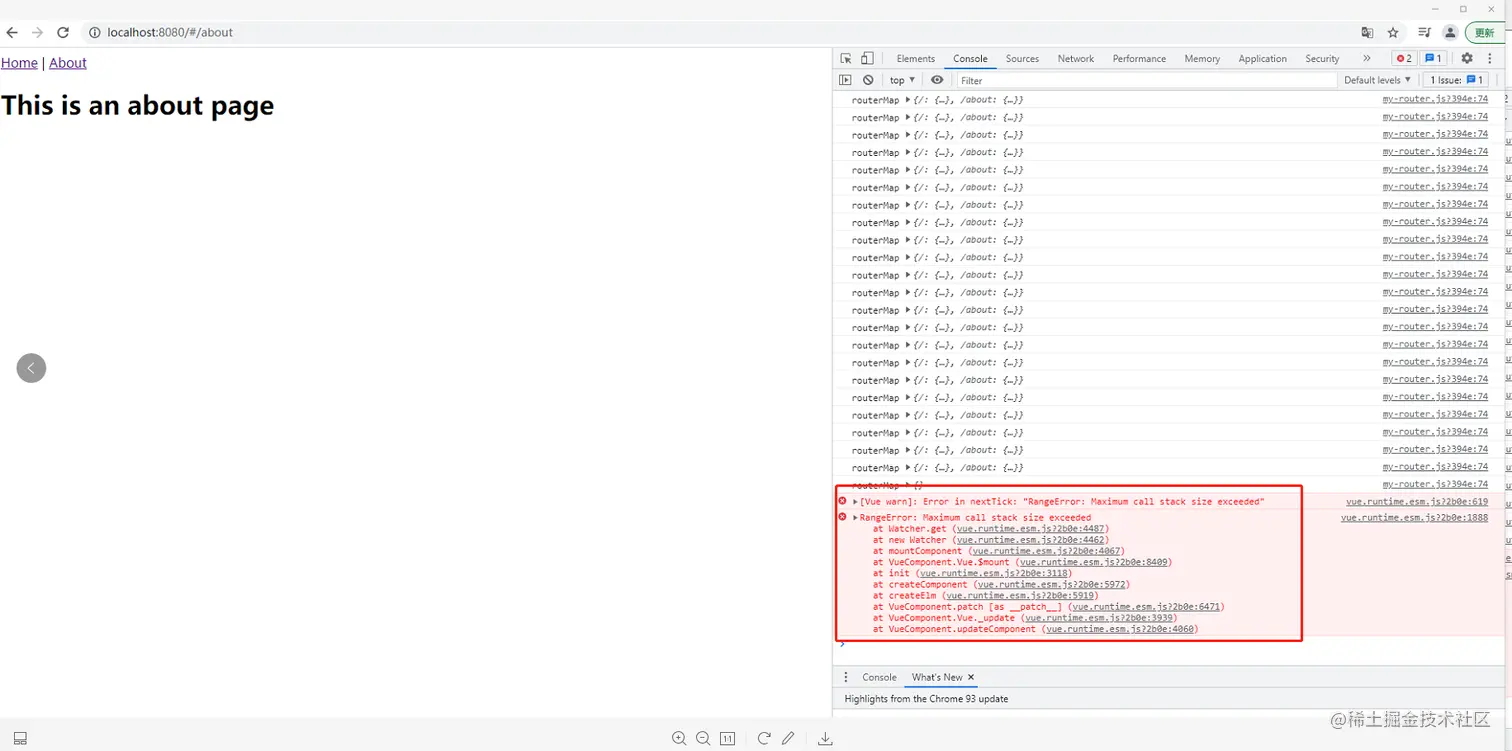Viewport: 1512px width, 751px height.
Task: Select the Console tab in DevTools main bar
Action: pos(970,58)
